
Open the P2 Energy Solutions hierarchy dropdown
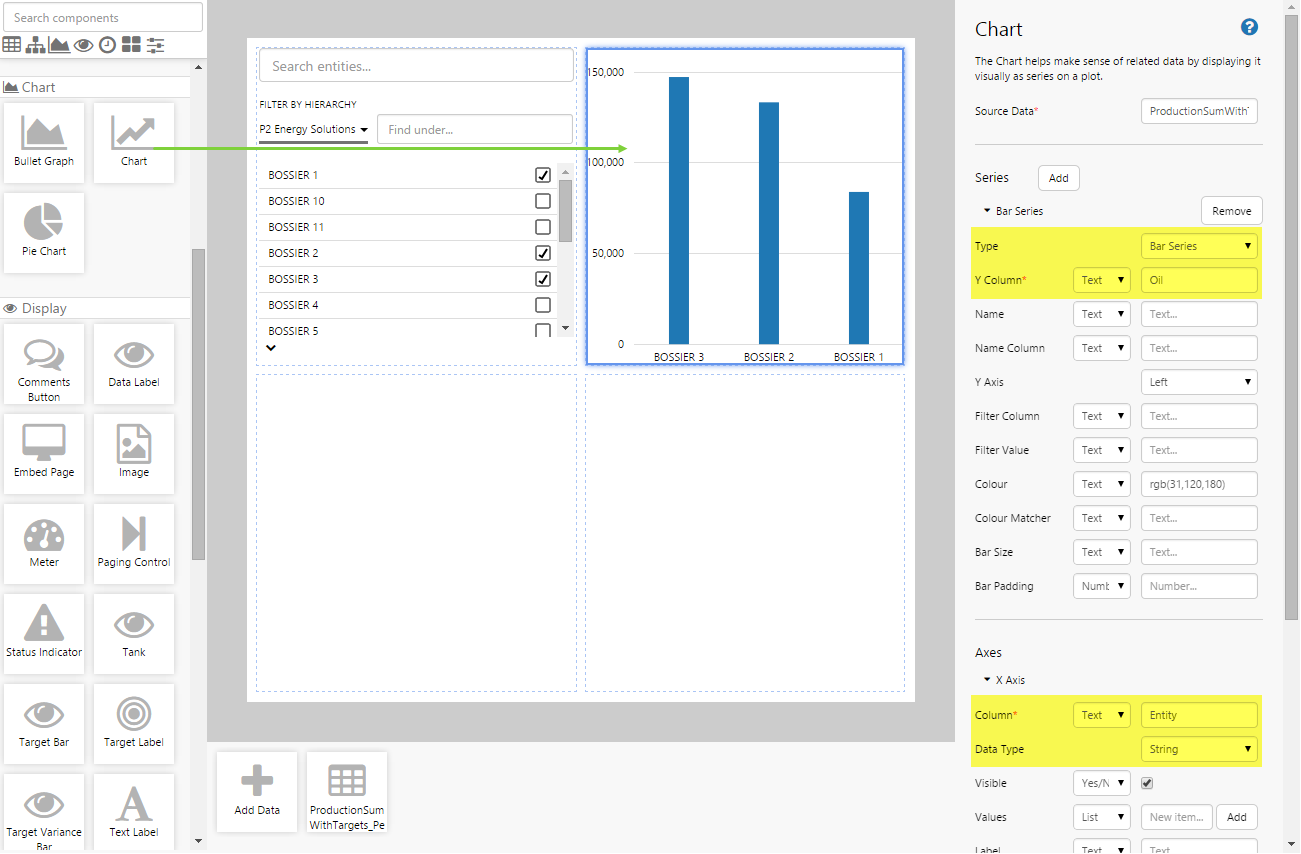coord(313,130)
